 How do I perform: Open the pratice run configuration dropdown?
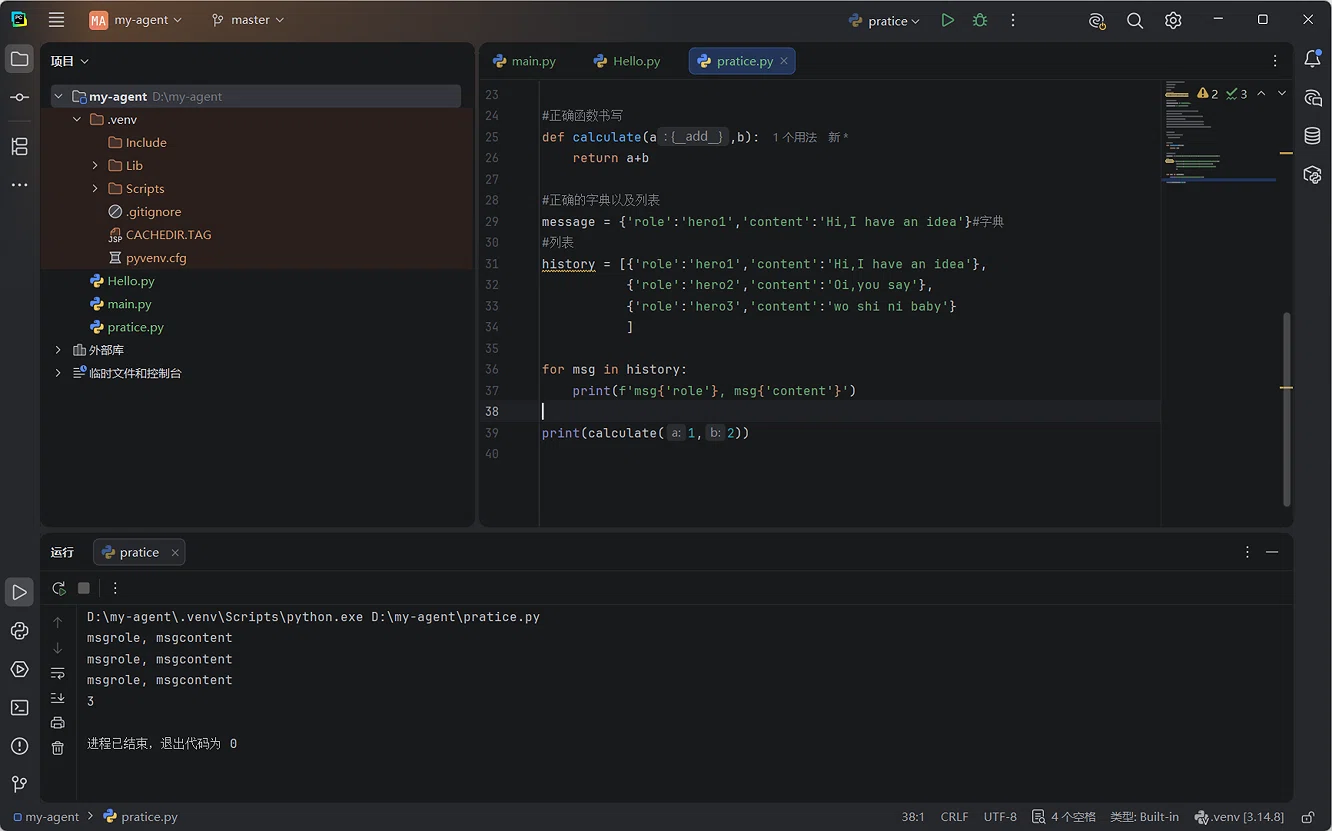click(x=884, y=20)
